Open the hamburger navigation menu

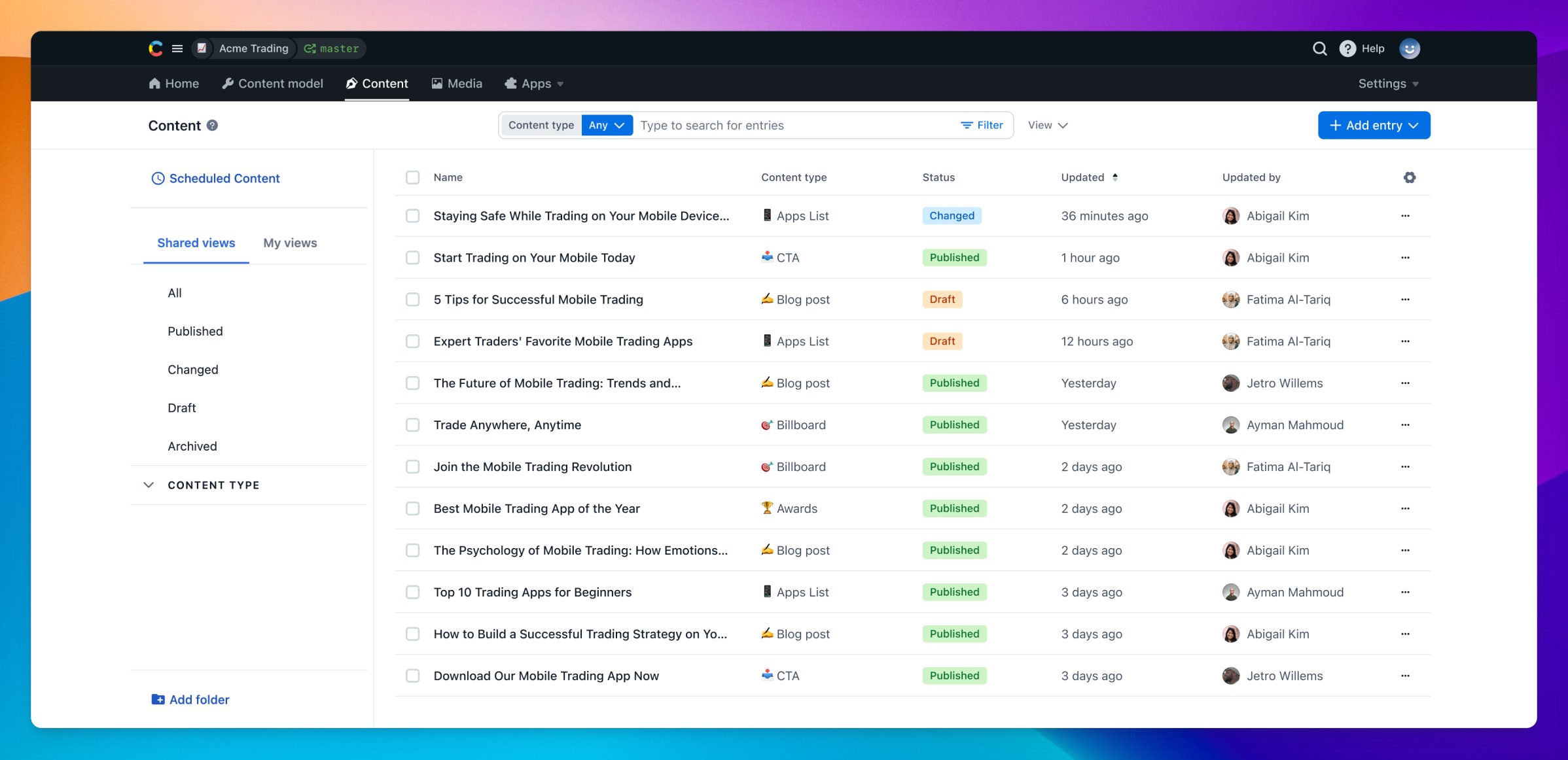tap(177, 48)
